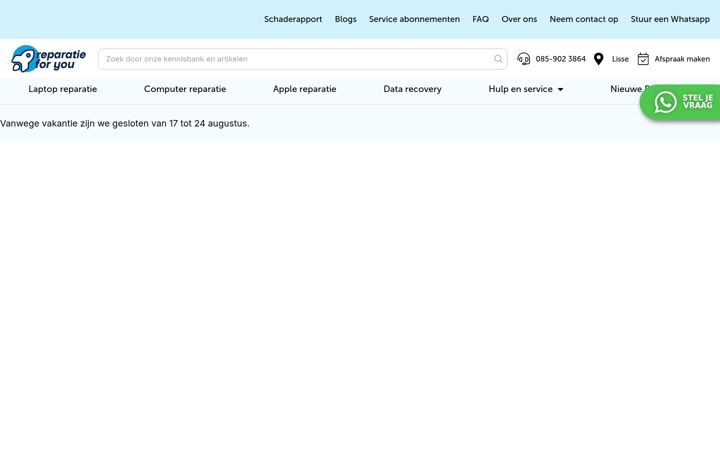Go to the Blogs page
The image size is (720, 450).
[345, 19]
